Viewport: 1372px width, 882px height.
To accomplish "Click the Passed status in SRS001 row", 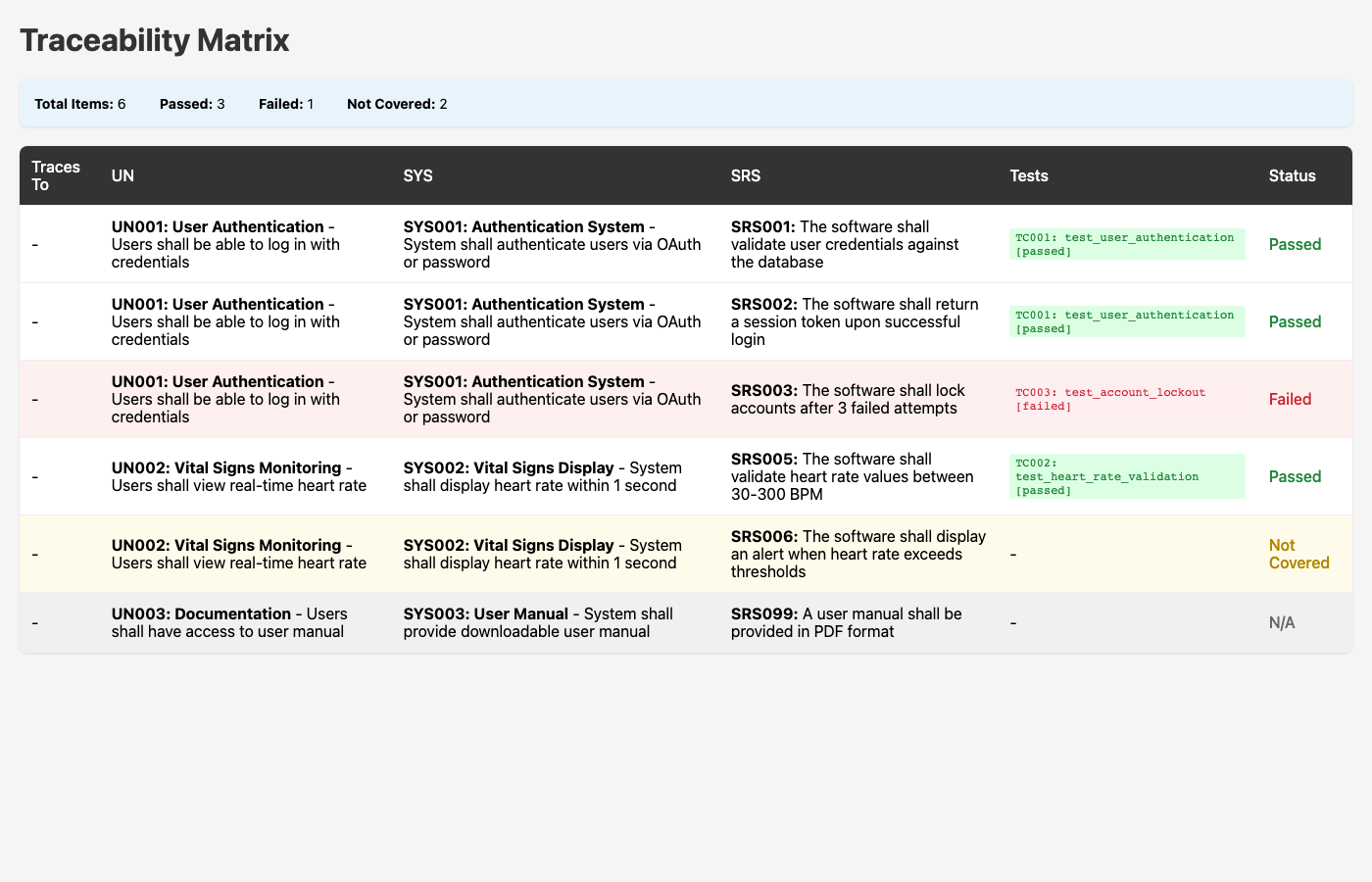I will tap(1295, 244).
